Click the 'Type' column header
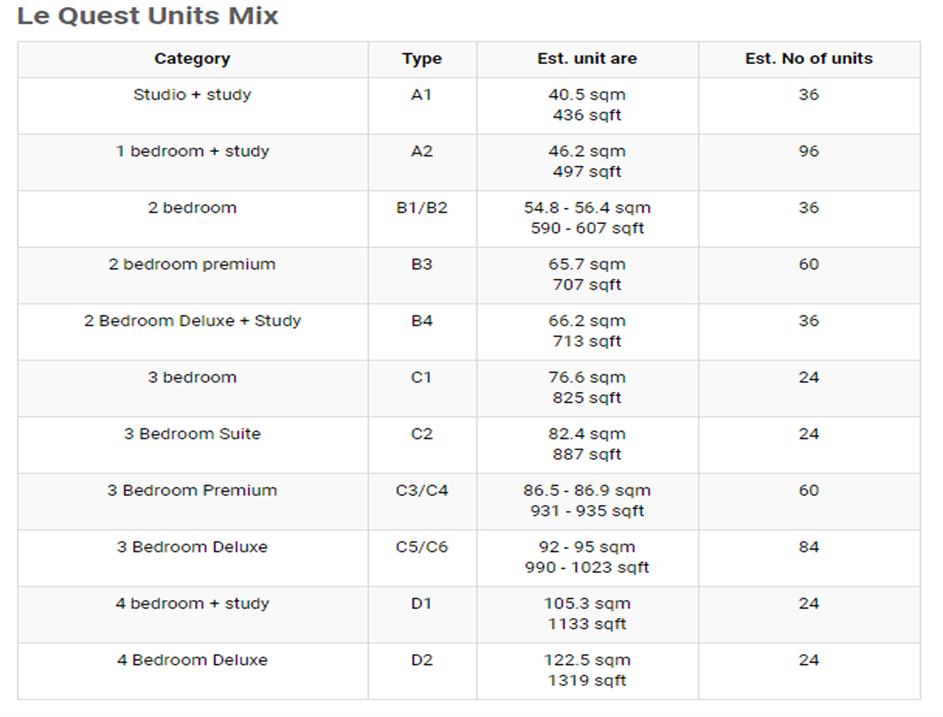This screenshot has width=943, height=717. point(422,59)
